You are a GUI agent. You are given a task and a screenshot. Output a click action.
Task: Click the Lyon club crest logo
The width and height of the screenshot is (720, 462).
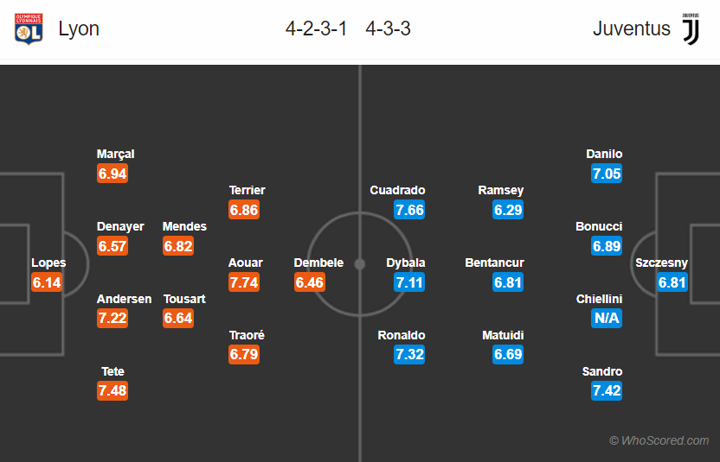tap(29, 29)
